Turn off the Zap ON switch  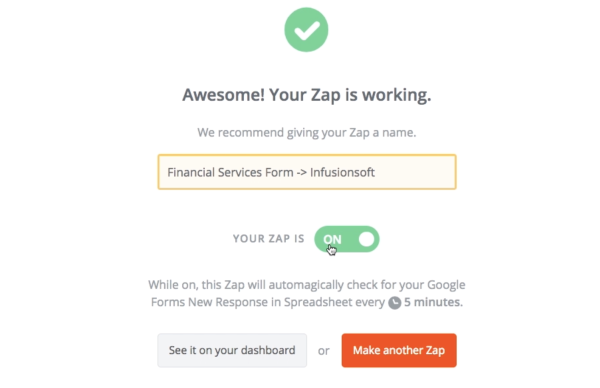(x=347, y=239)
